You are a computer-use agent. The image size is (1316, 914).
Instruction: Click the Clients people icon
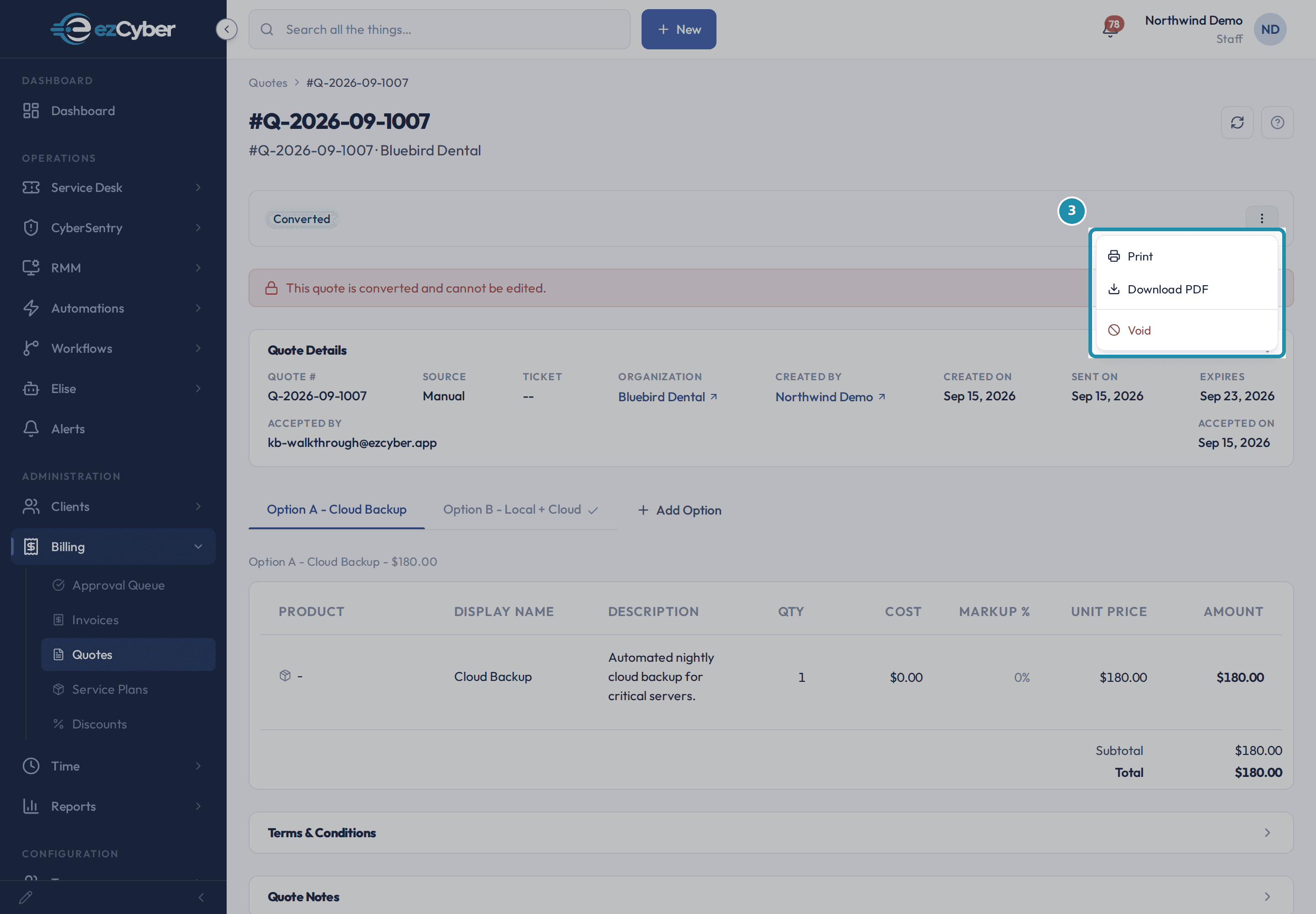[31, 507]
